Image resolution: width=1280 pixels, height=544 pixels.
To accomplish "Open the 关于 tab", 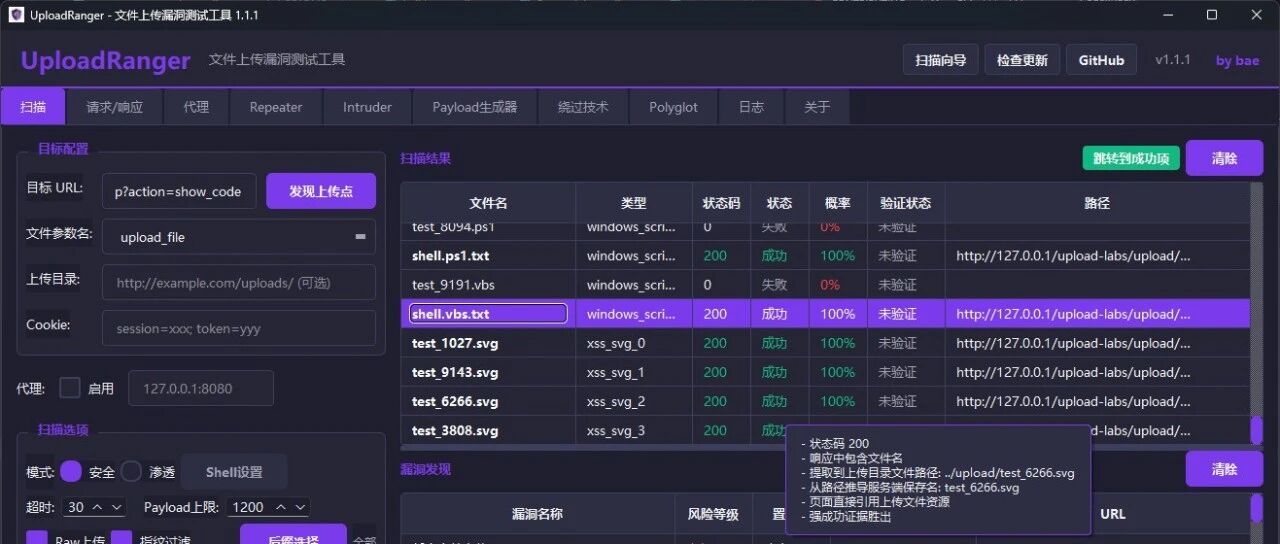I will (817, 107).
